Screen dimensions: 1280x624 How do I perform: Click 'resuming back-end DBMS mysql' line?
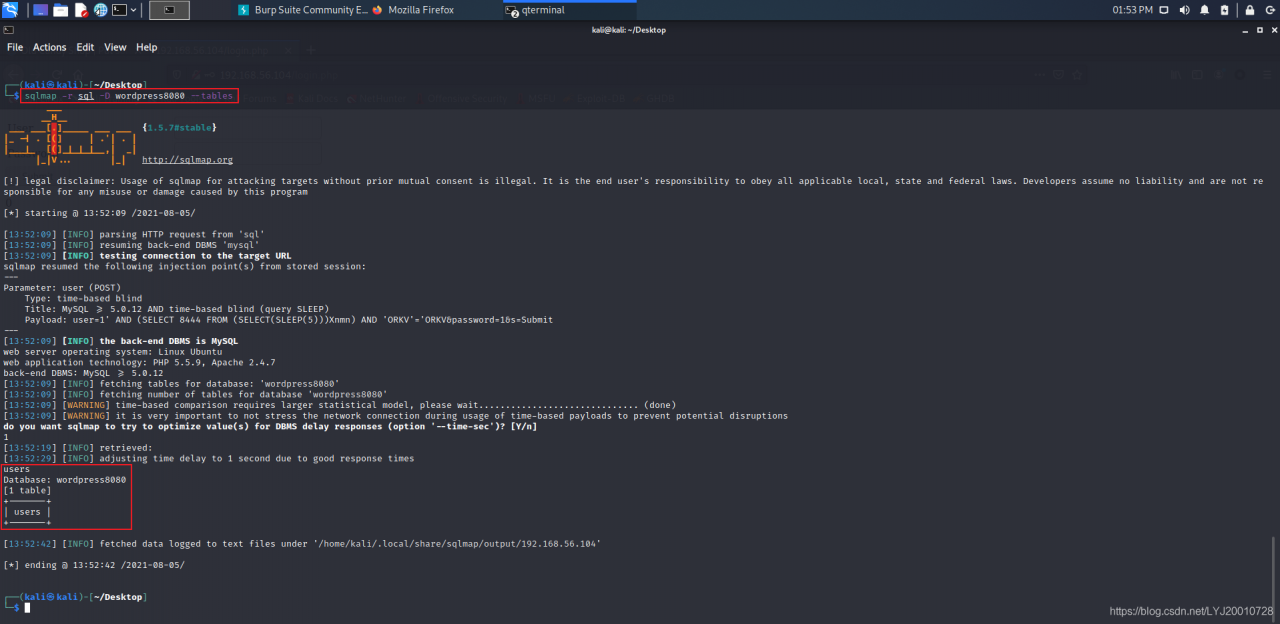[x=132, y=245]
